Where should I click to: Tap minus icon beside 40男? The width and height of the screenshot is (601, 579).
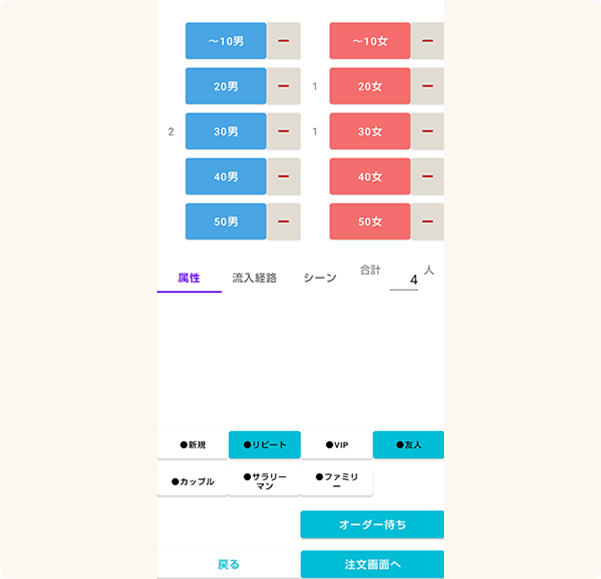coord(283,177)
